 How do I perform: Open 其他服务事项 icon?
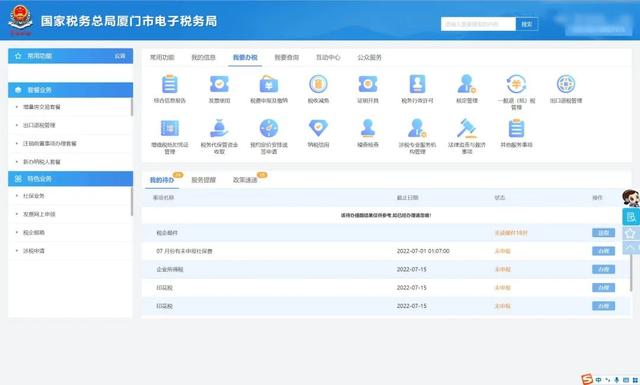click(x=516, y=128)
